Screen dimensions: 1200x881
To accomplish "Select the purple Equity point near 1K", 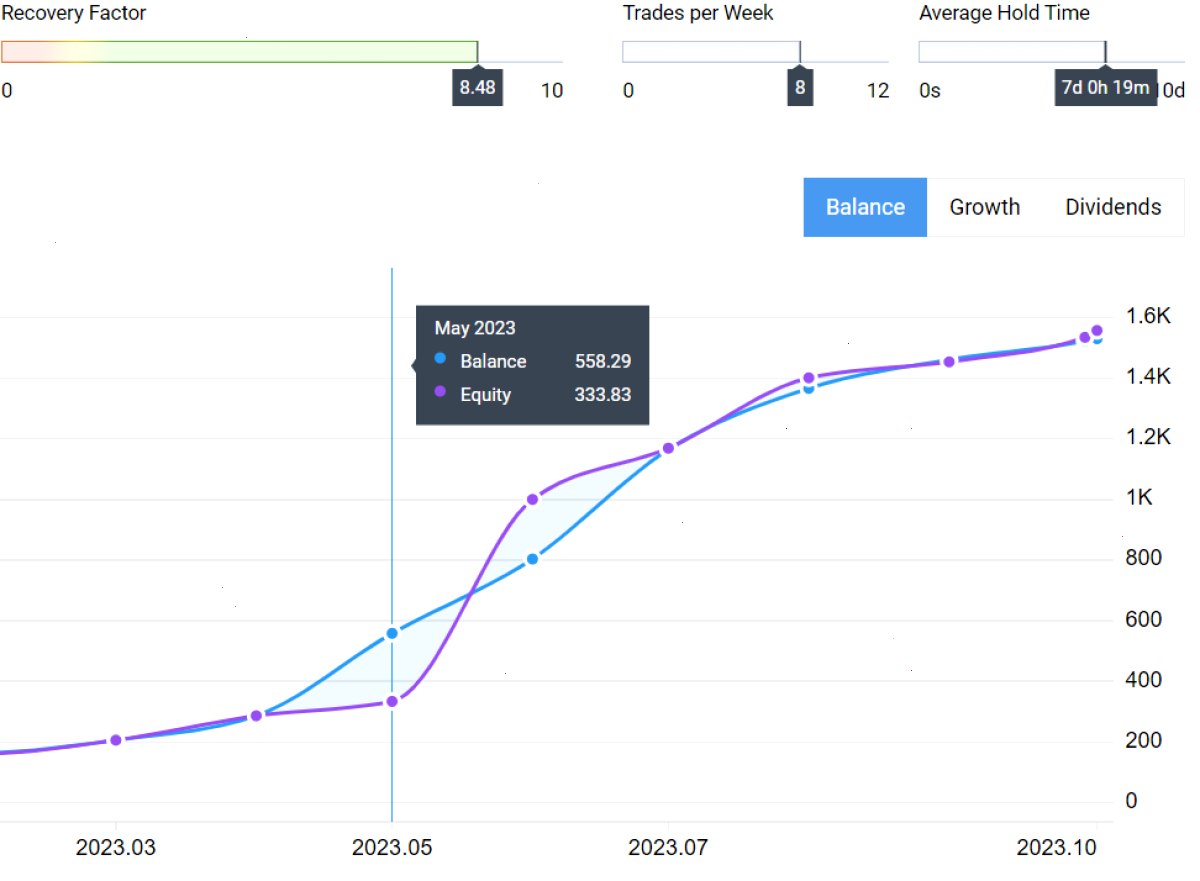I will point(533,499).
